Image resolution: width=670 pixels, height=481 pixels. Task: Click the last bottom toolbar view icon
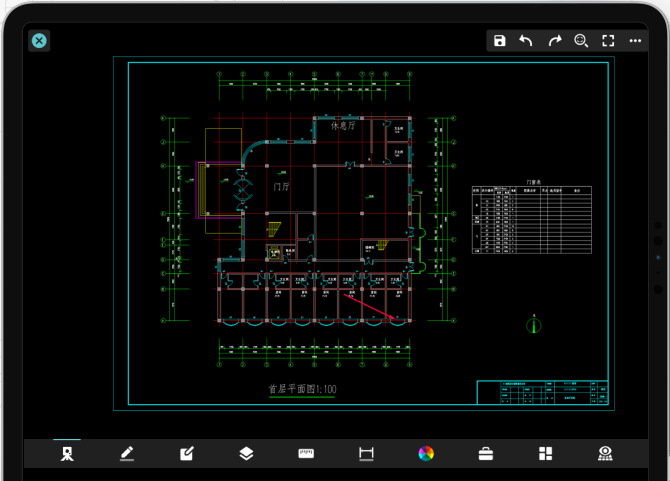pyautogui.click(x=605, y=453)
